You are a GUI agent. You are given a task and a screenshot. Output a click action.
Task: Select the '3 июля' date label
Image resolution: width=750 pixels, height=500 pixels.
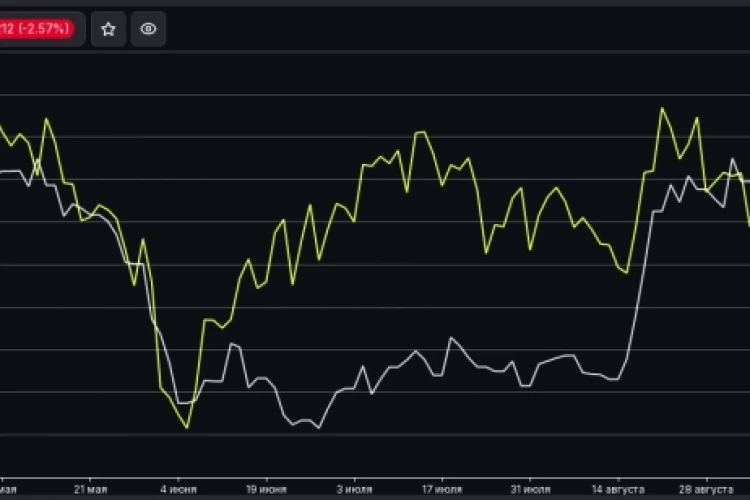tap(354, 489)
